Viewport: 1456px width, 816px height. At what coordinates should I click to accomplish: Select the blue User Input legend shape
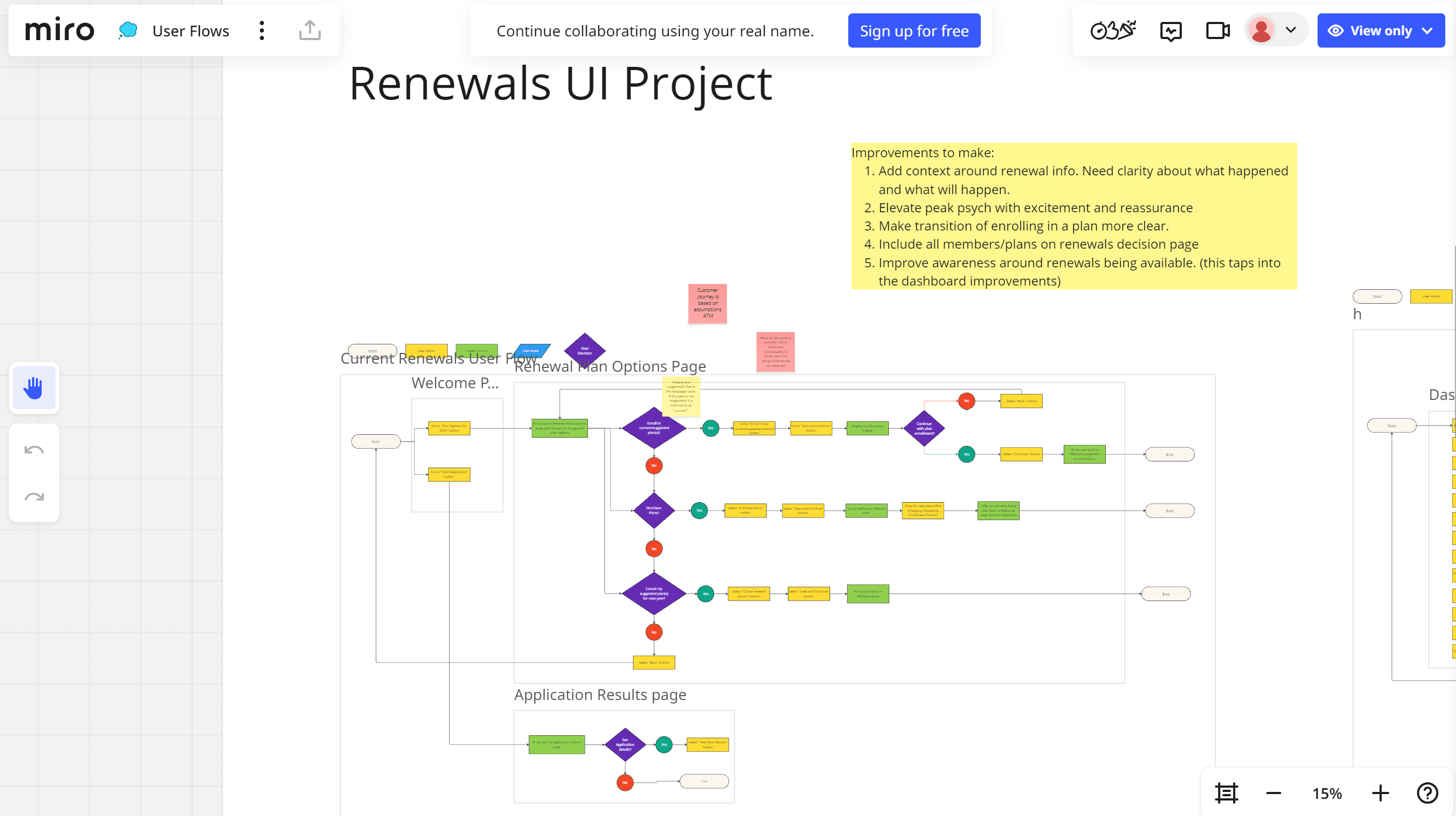531,351
